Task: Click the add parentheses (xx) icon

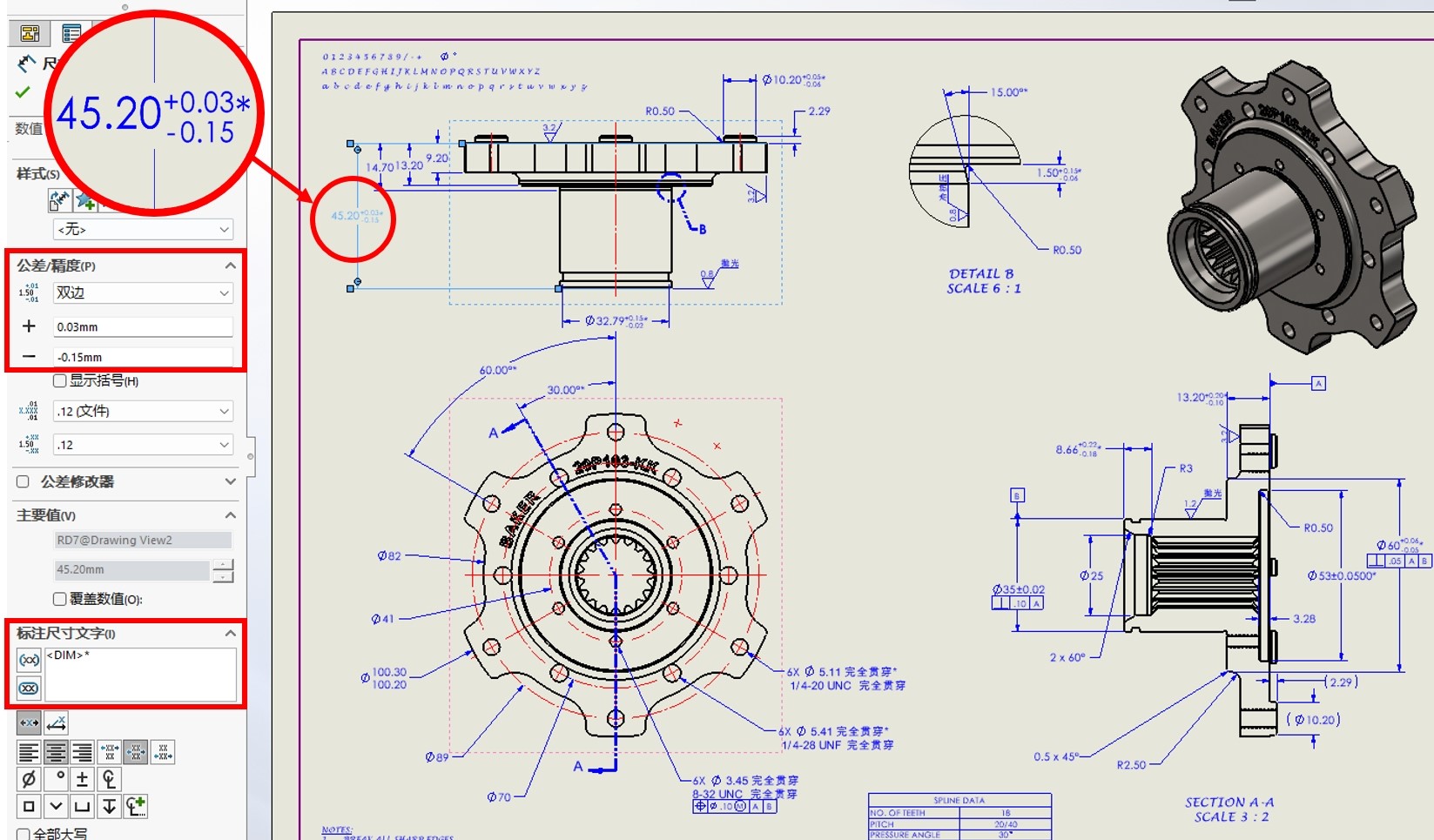Action: click(29, 660)
